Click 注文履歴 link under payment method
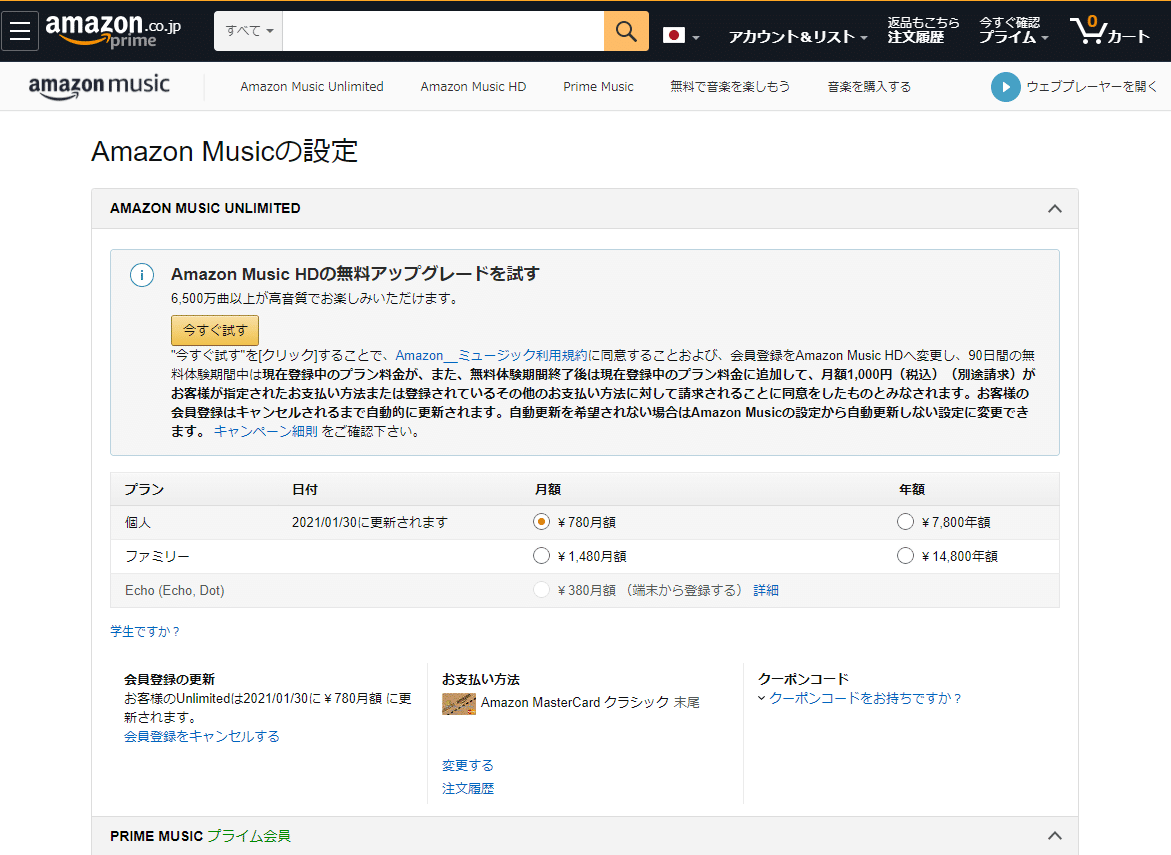This screenshot has height=855, width=1171. pyautogui.click(x=468, y=789)
